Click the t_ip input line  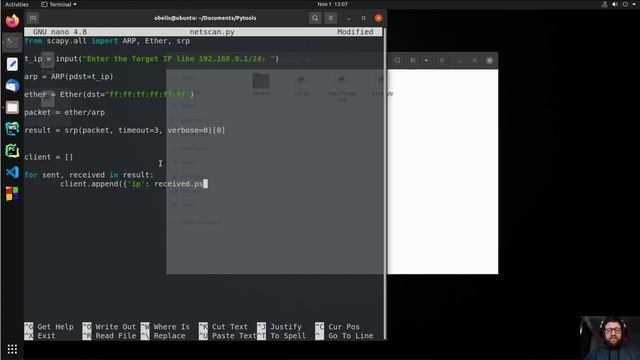pos(151,59)
